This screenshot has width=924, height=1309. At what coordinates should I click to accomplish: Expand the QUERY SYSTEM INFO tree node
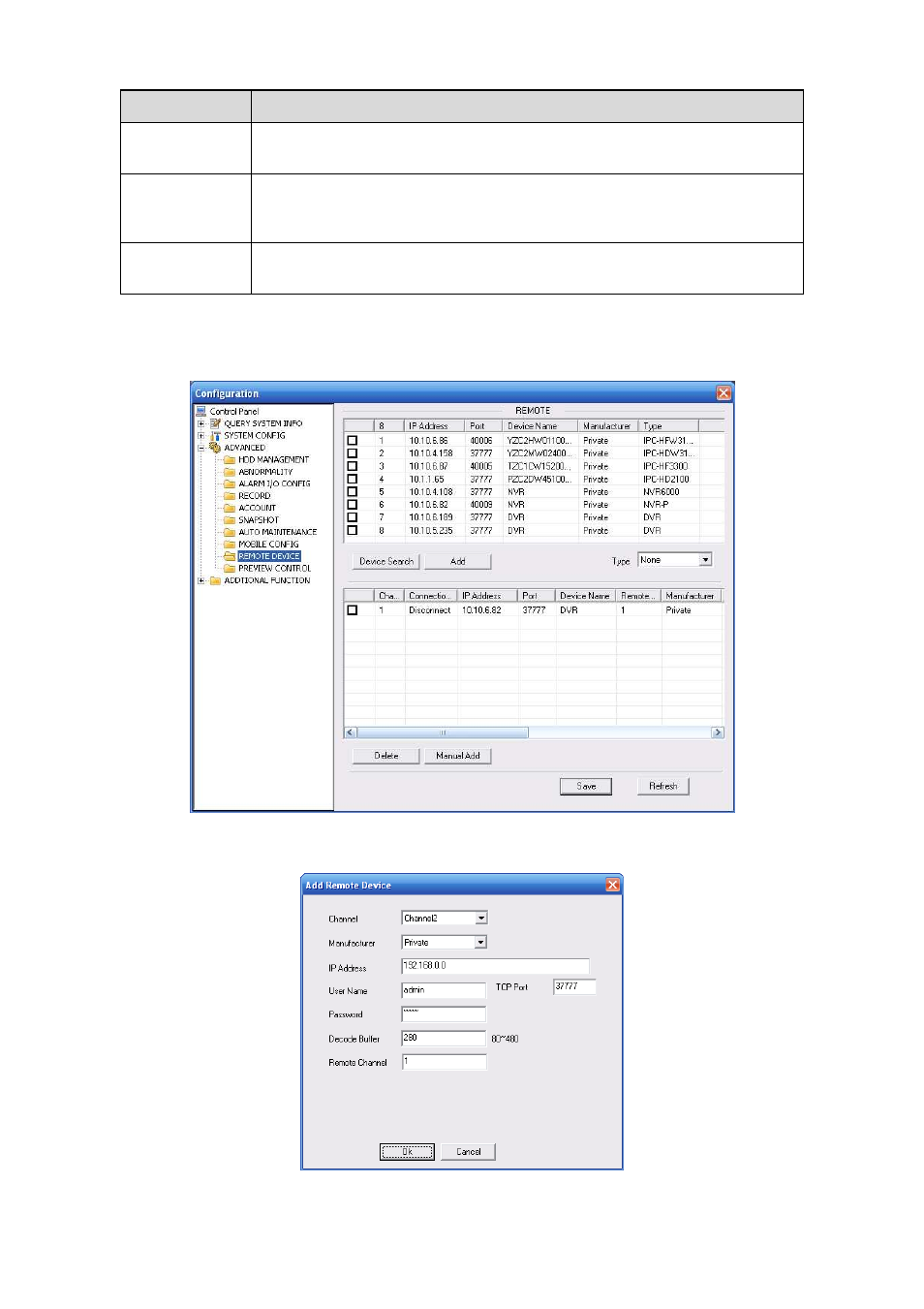(201, 423)
